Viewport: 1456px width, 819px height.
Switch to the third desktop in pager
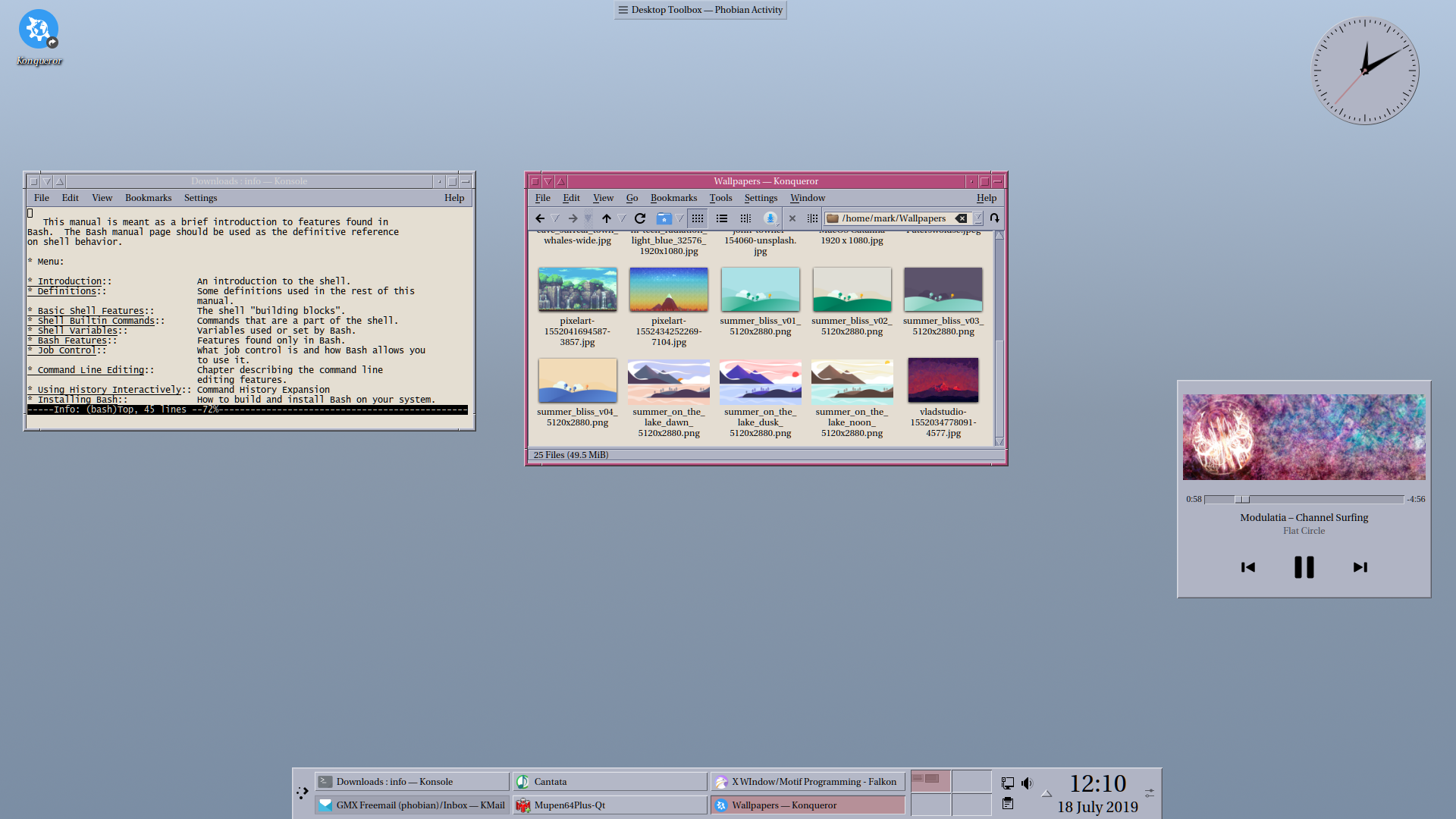930,805
